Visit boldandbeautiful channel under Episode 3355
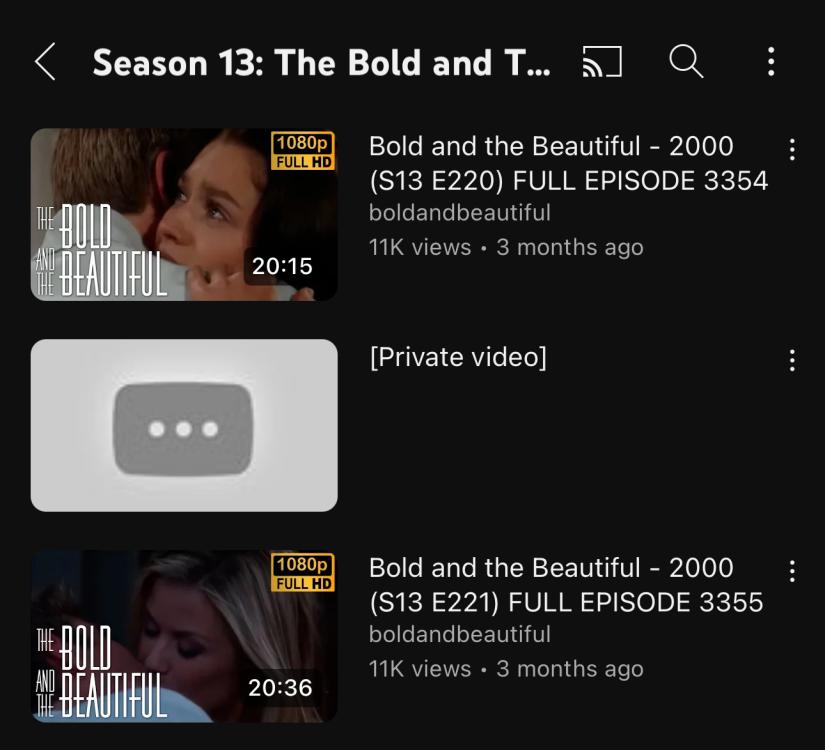This screenshot has width=825, height=750. point(460,634)
